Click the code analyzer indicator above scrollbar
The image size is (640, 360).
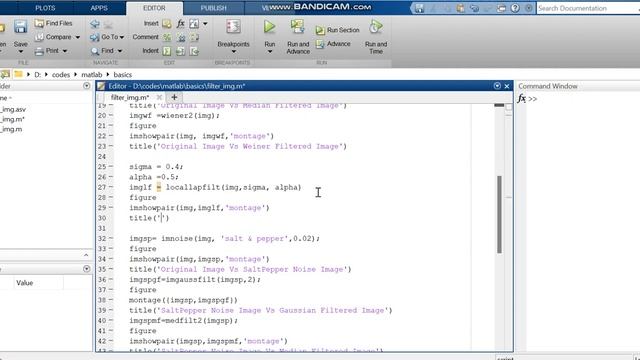[x=509, y=107]
